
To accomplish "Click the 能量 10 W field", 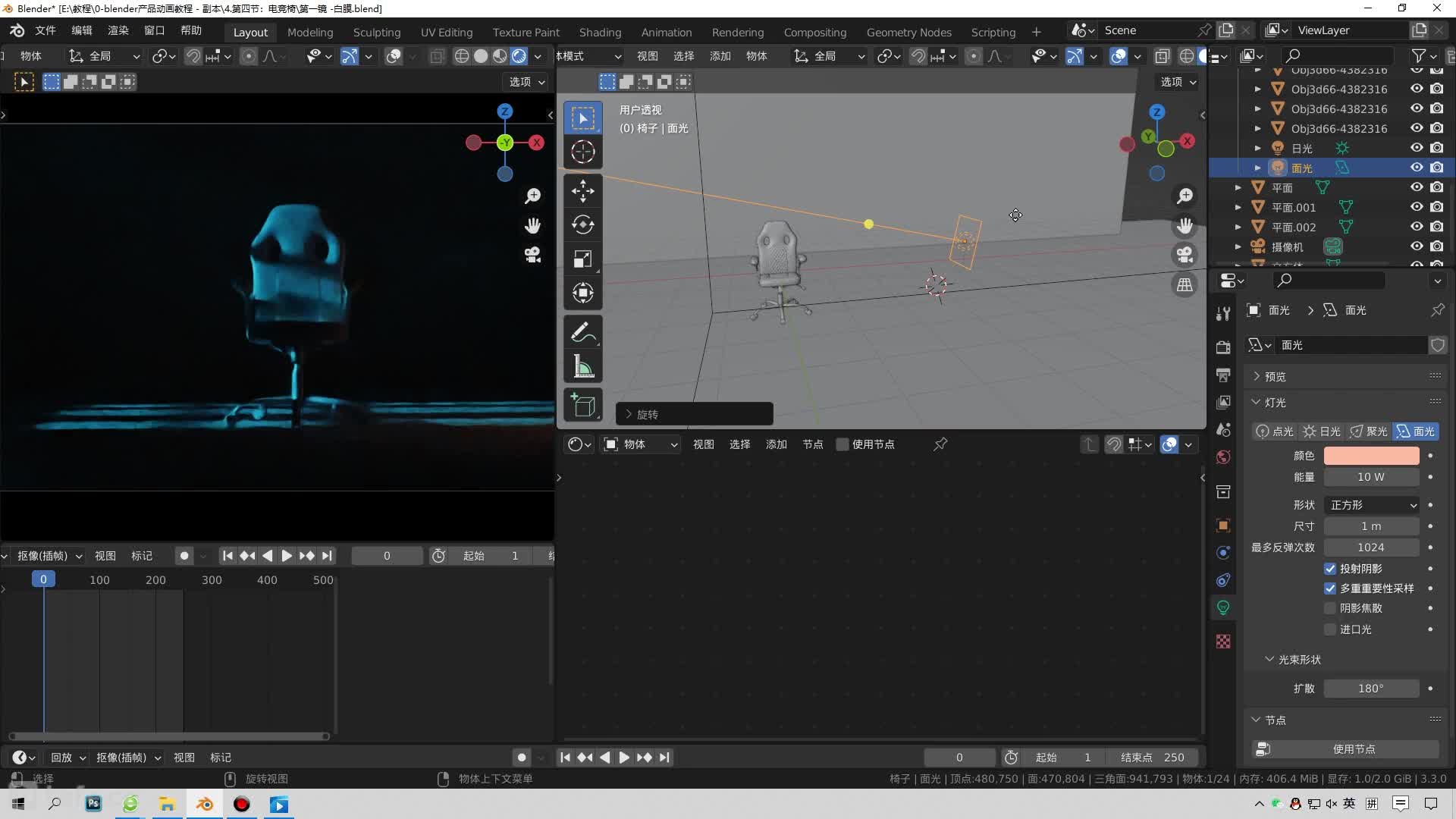I will coord(1371,477).
